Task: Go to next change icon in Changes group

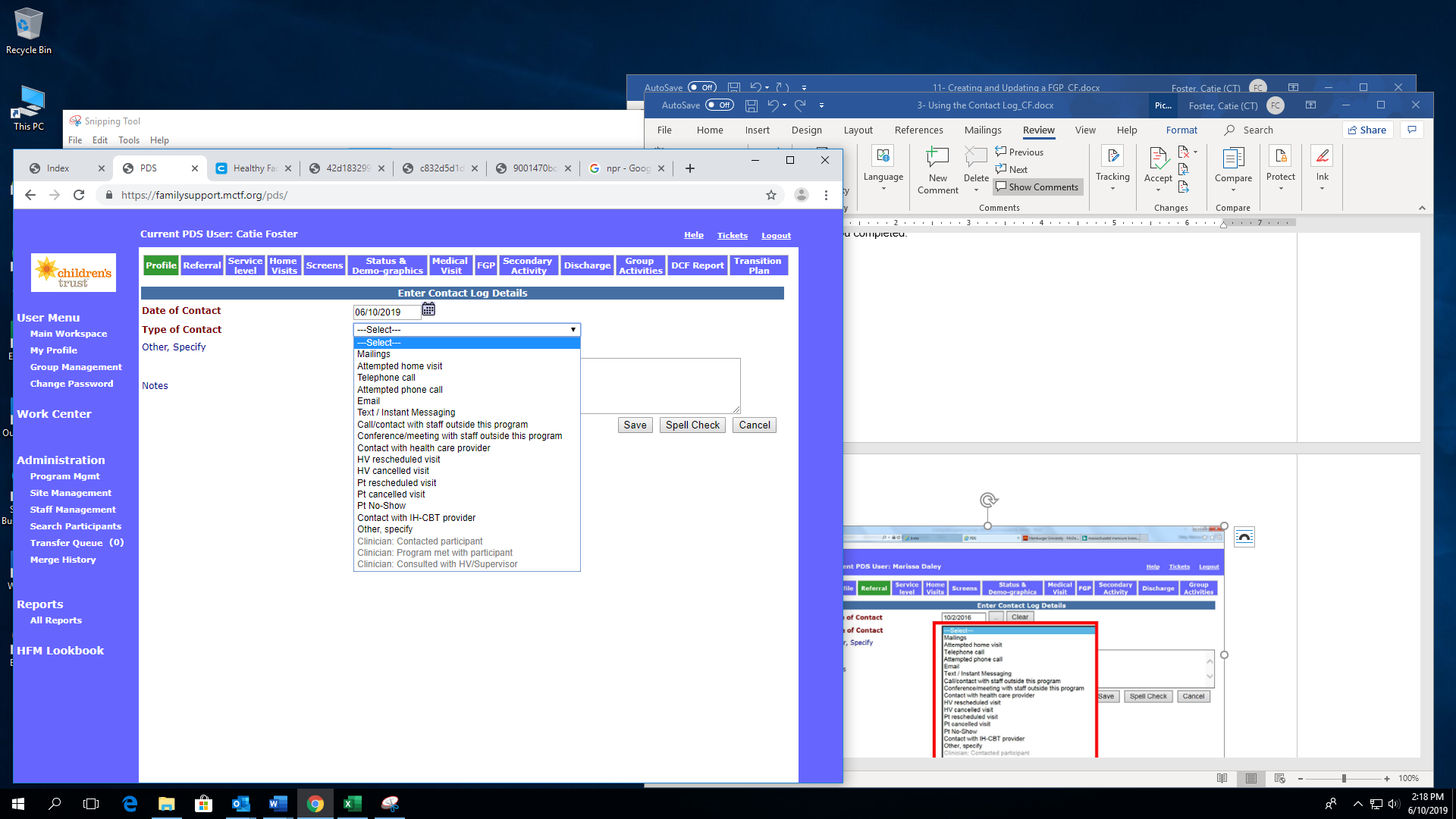Action: pyautogui.click(x=1184, y=187)
